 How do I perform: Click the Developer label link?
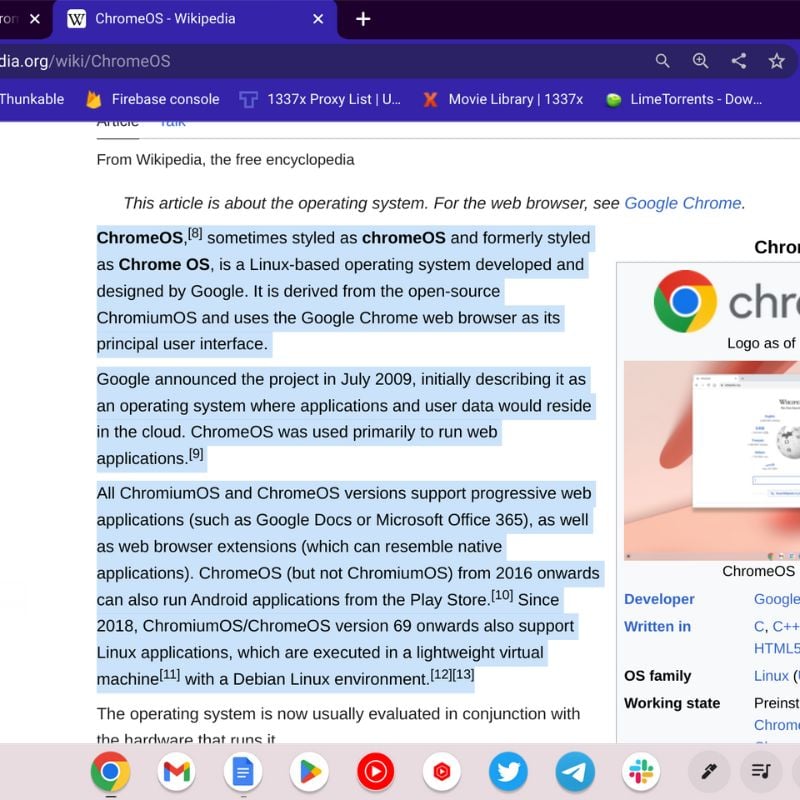click(659, 599)
